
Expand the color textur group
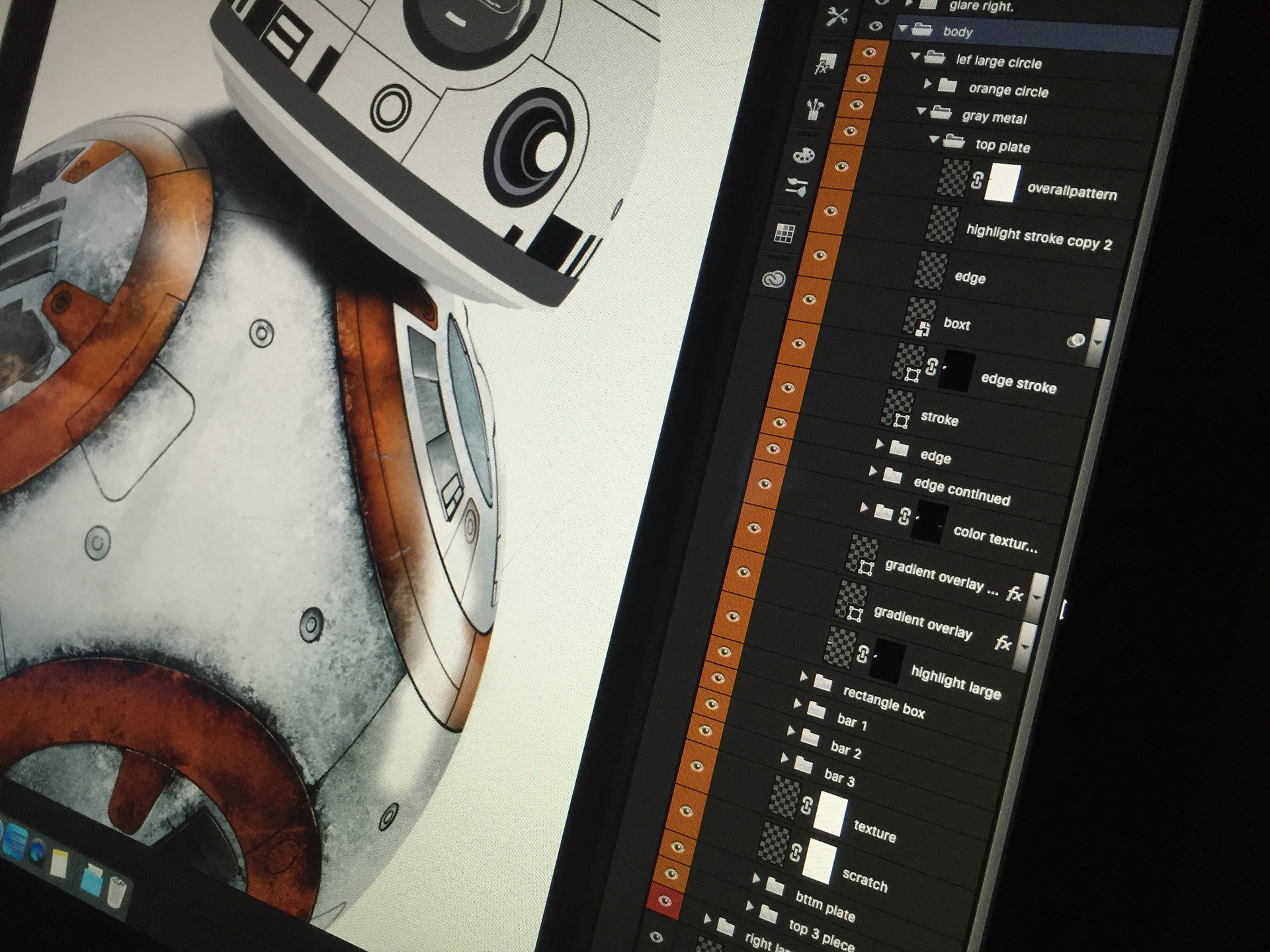(x=864, y=508)
